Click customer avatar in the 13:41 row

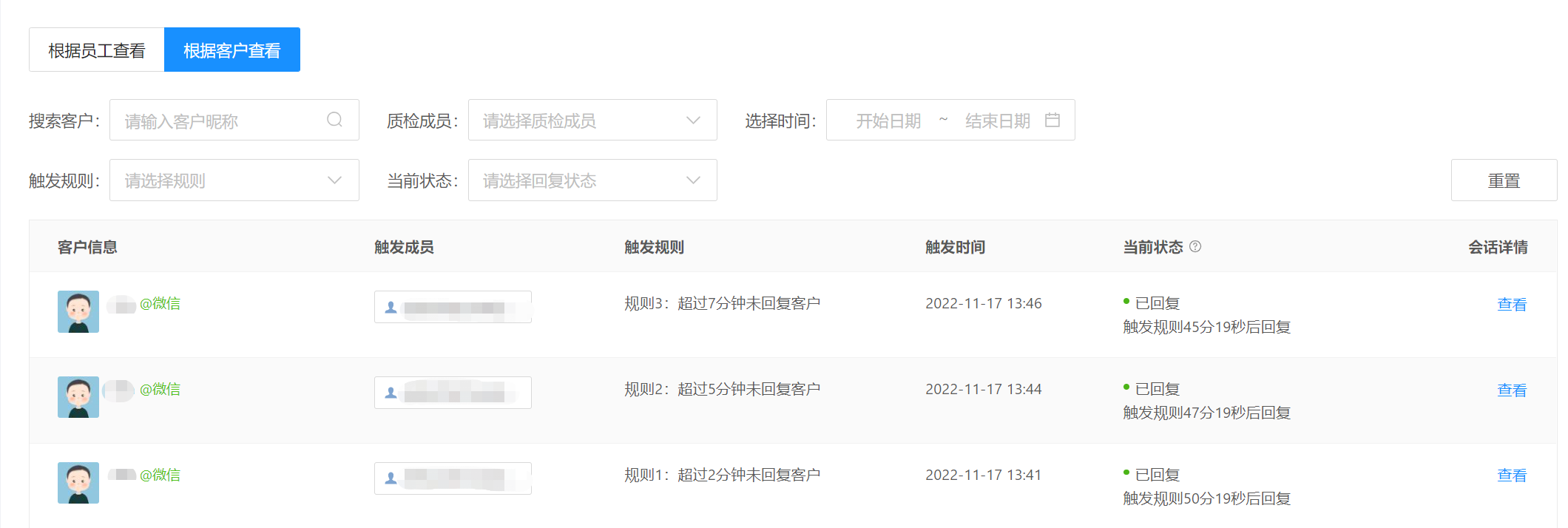click(78, 483)
